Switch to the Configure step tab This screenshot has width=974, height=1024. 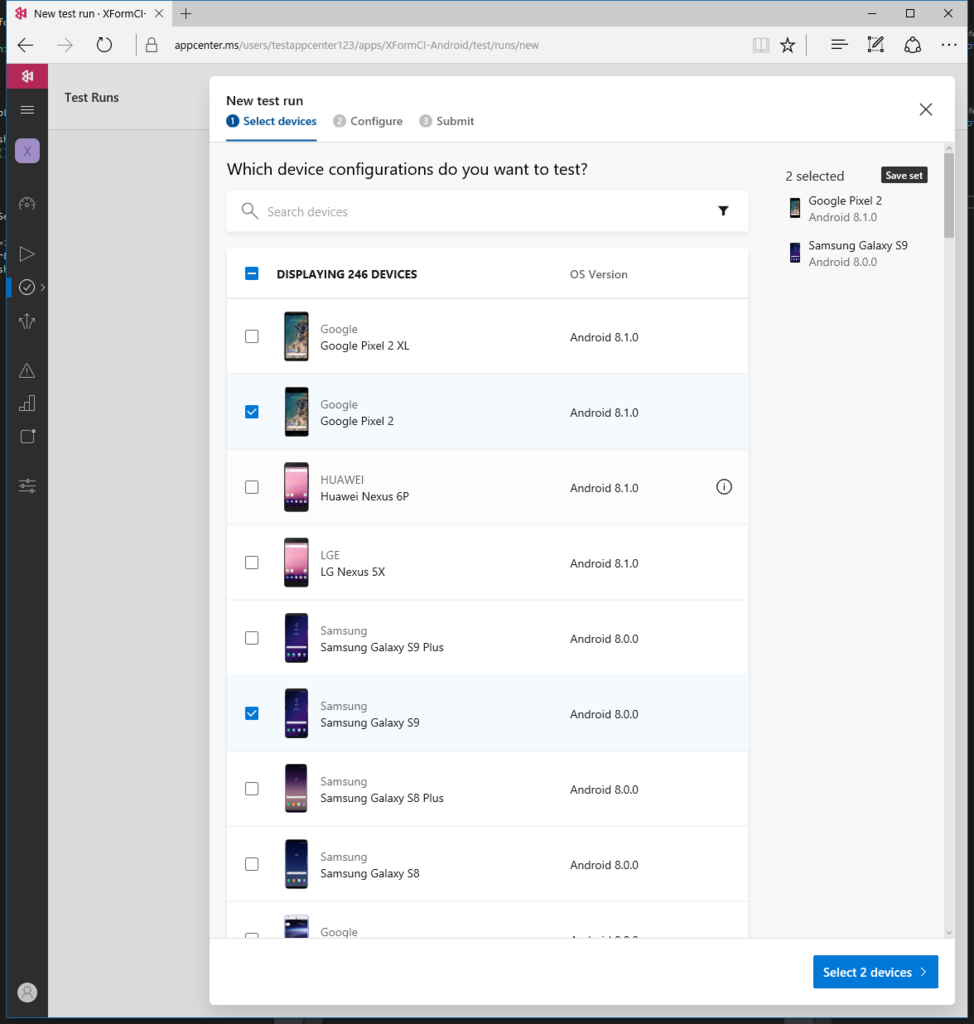368,121
